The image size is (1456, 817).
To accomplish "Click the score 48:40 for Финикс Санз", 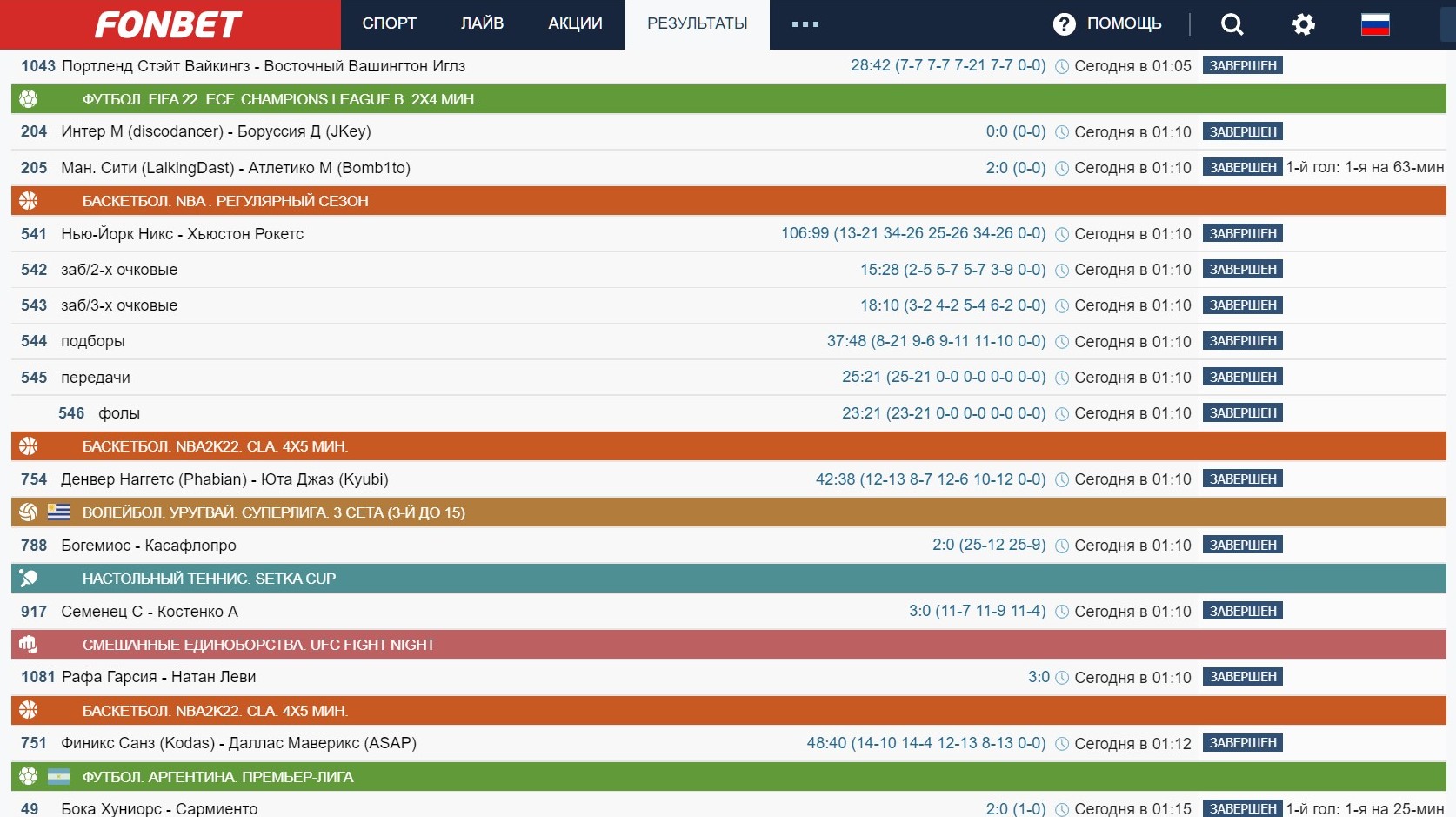I will click(926, 743).
